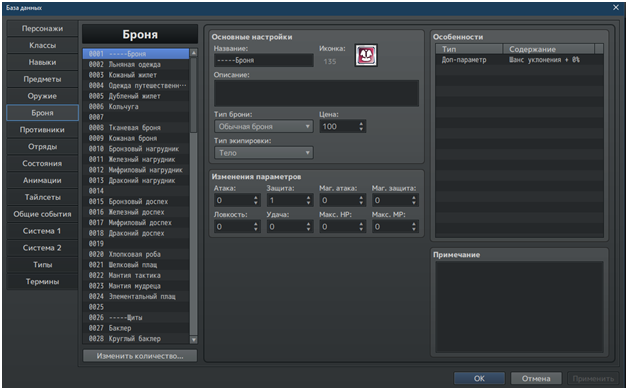
Task: Click armor list scroll up arrow
Action: 193,53
